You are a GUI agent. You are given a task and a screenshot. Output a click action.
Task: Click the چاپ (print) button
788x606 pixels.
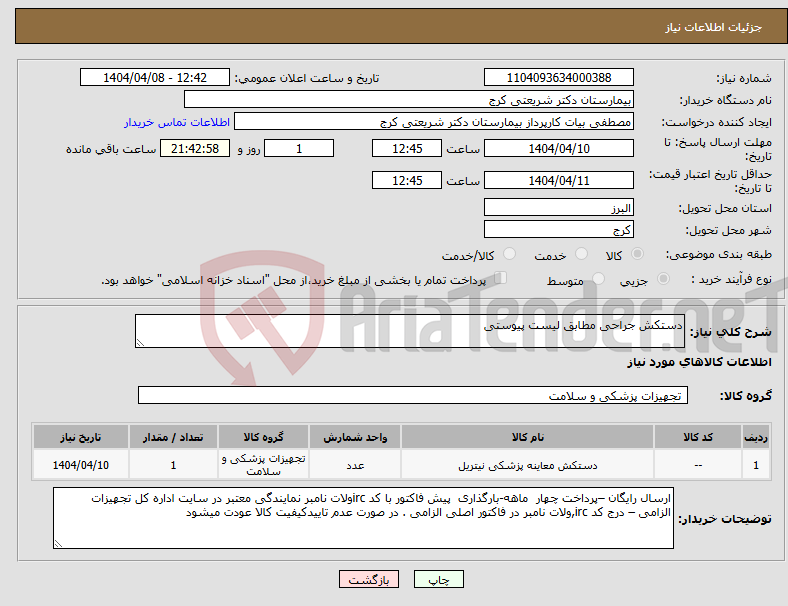(x=438, y=579)
